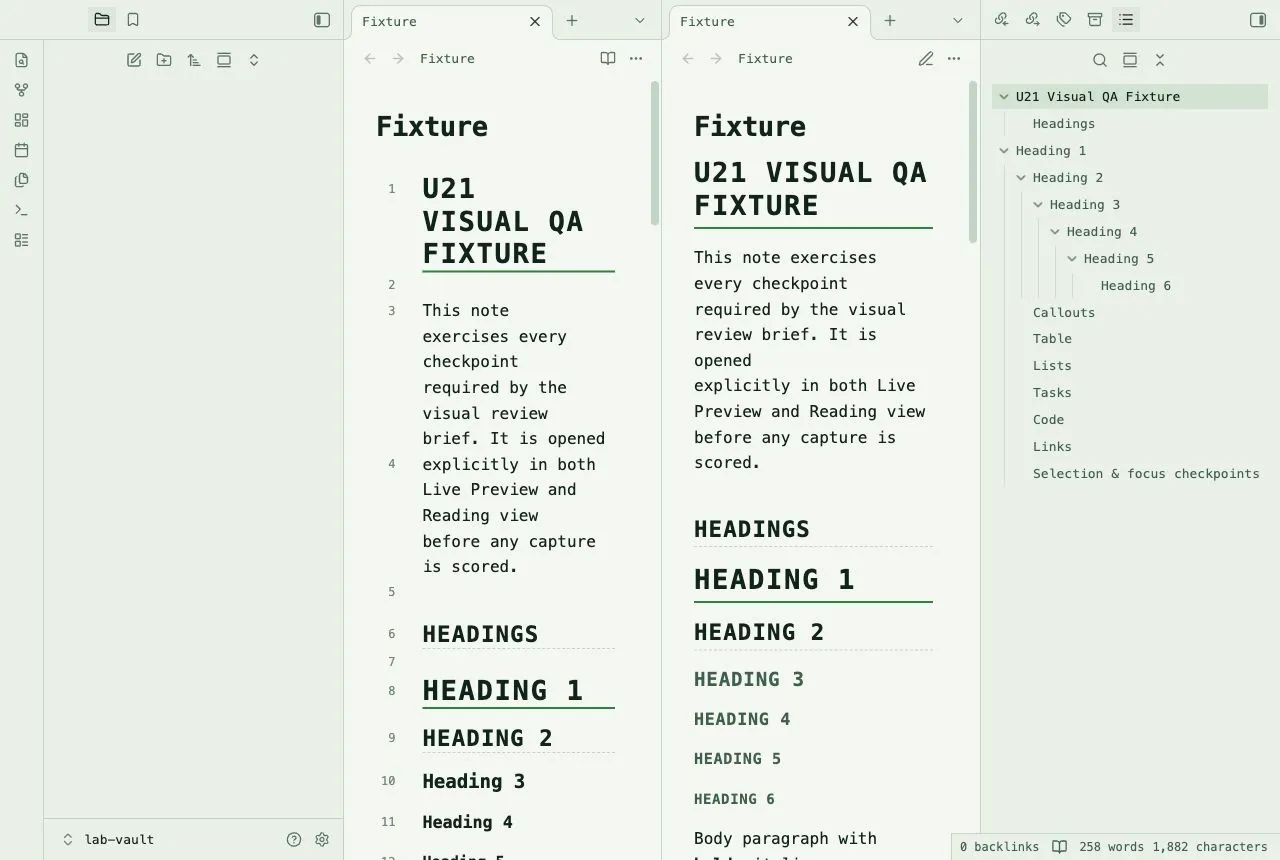Collapse the Heading 5 outline chevron
The image size is (1280, 860).
[x=1072, y=259]
